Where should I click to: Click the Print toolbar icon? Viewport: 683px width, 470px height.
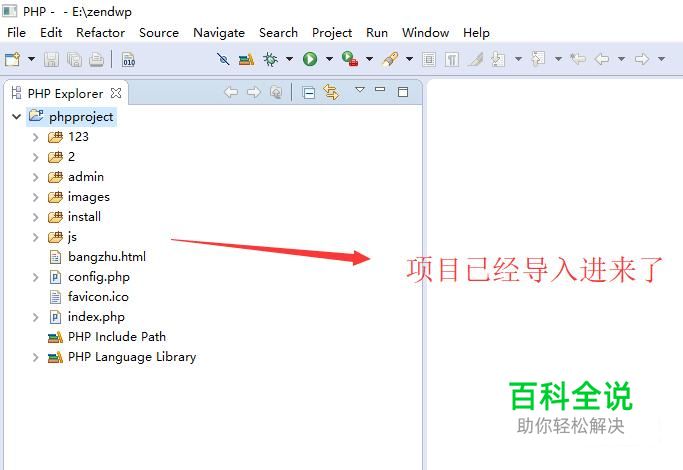point(96,59)
